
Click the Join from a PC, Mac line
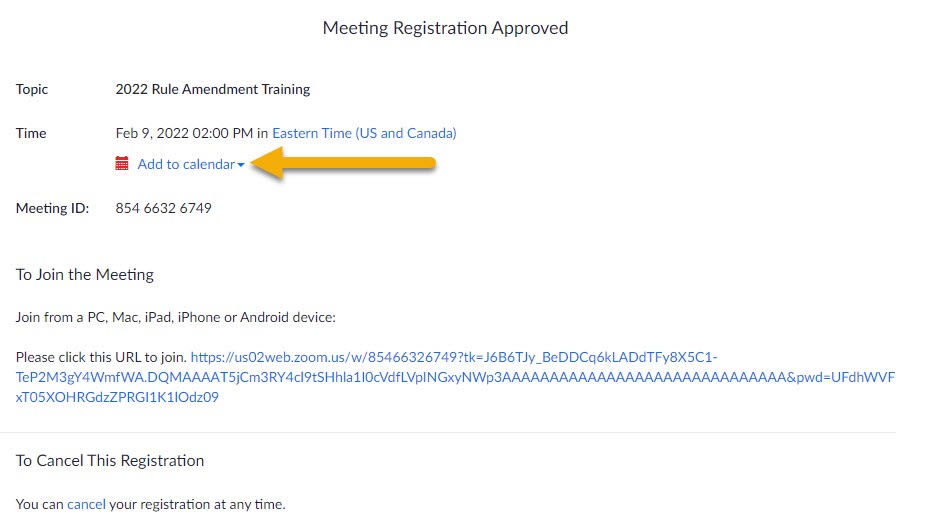175,317
